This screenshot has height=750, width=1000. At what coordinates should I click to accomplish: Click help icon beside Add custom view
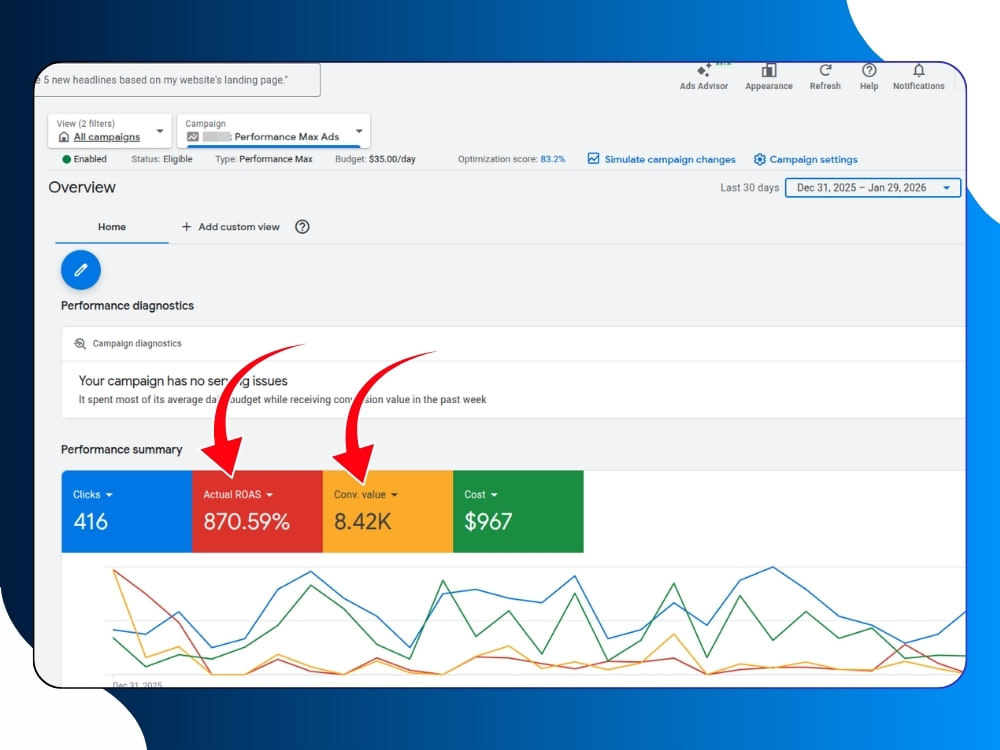[302, 226]
